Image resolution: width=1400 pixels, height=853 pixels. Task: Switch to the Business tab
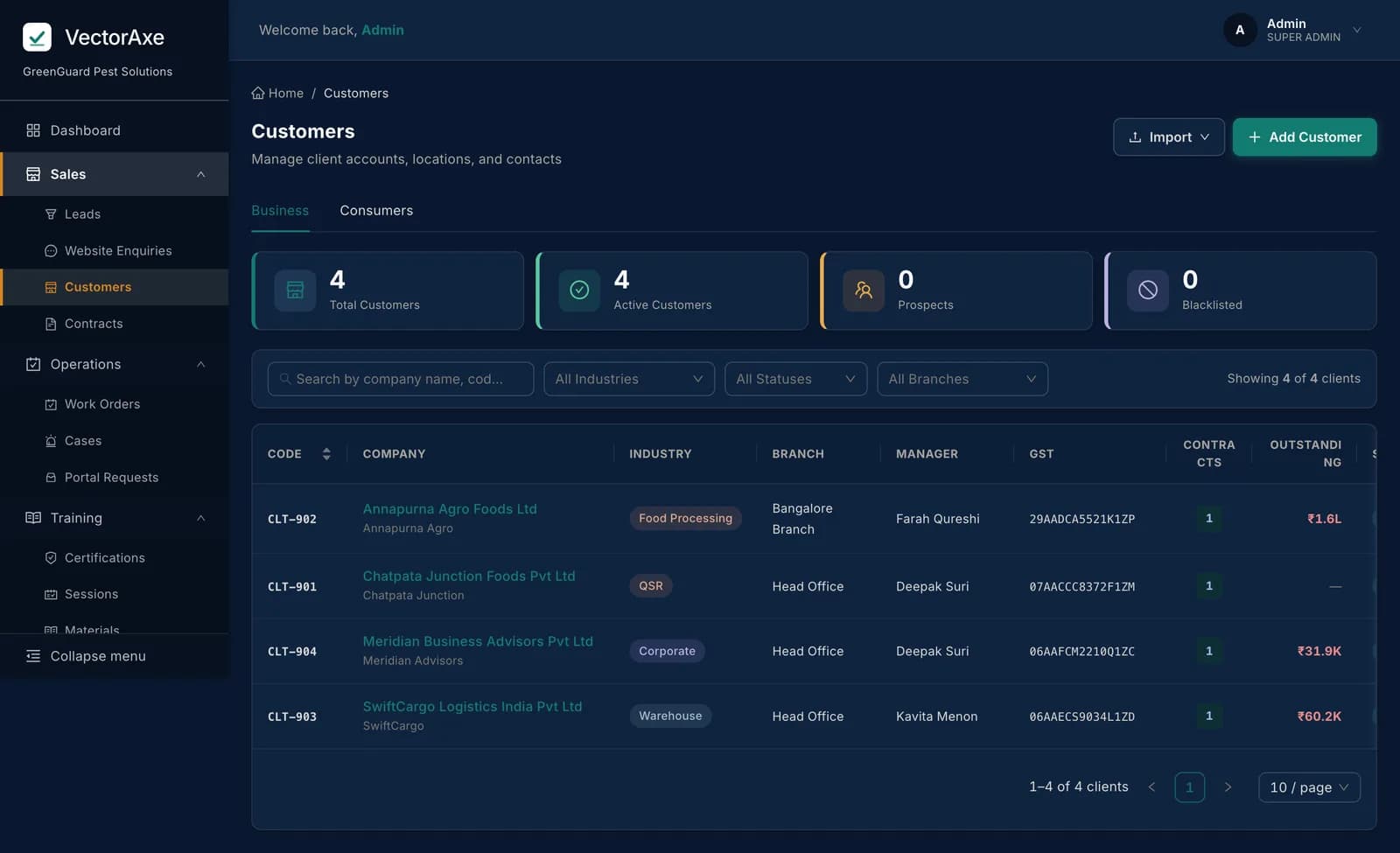click(280, 211)
